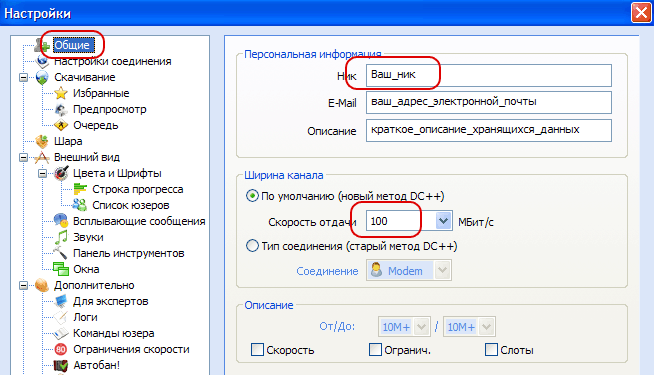Click the Панель инструментов hammer icon

point(61,253)
